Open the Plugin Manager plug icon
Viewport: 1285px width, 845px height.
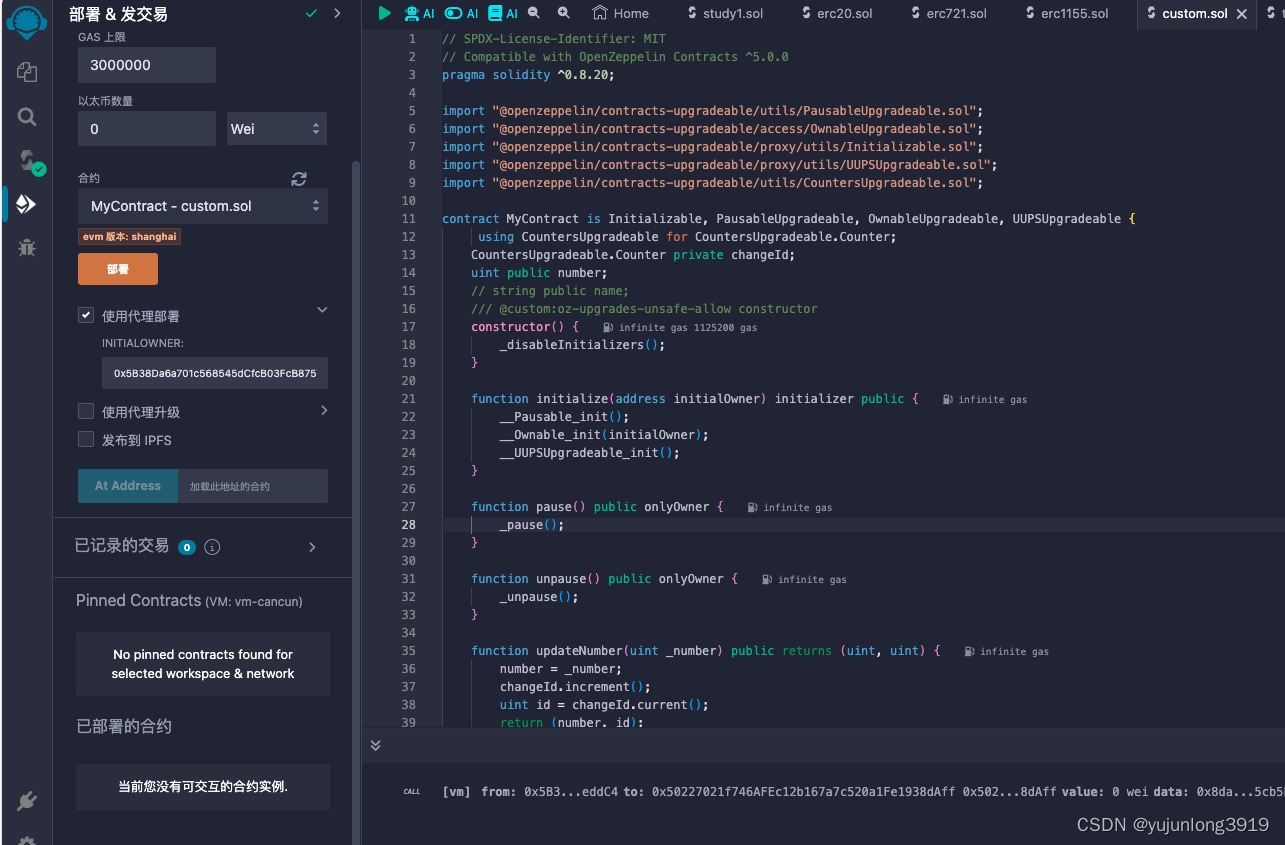(x=27, y=801)
